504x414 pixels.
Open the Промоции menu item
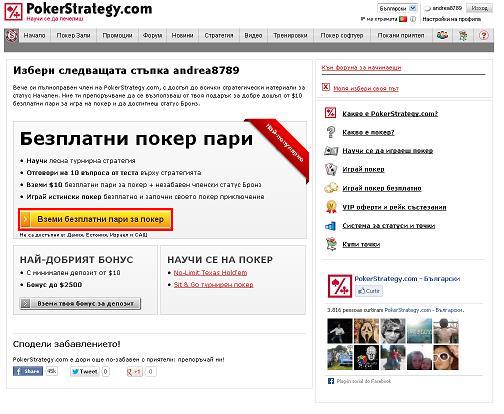117,35
